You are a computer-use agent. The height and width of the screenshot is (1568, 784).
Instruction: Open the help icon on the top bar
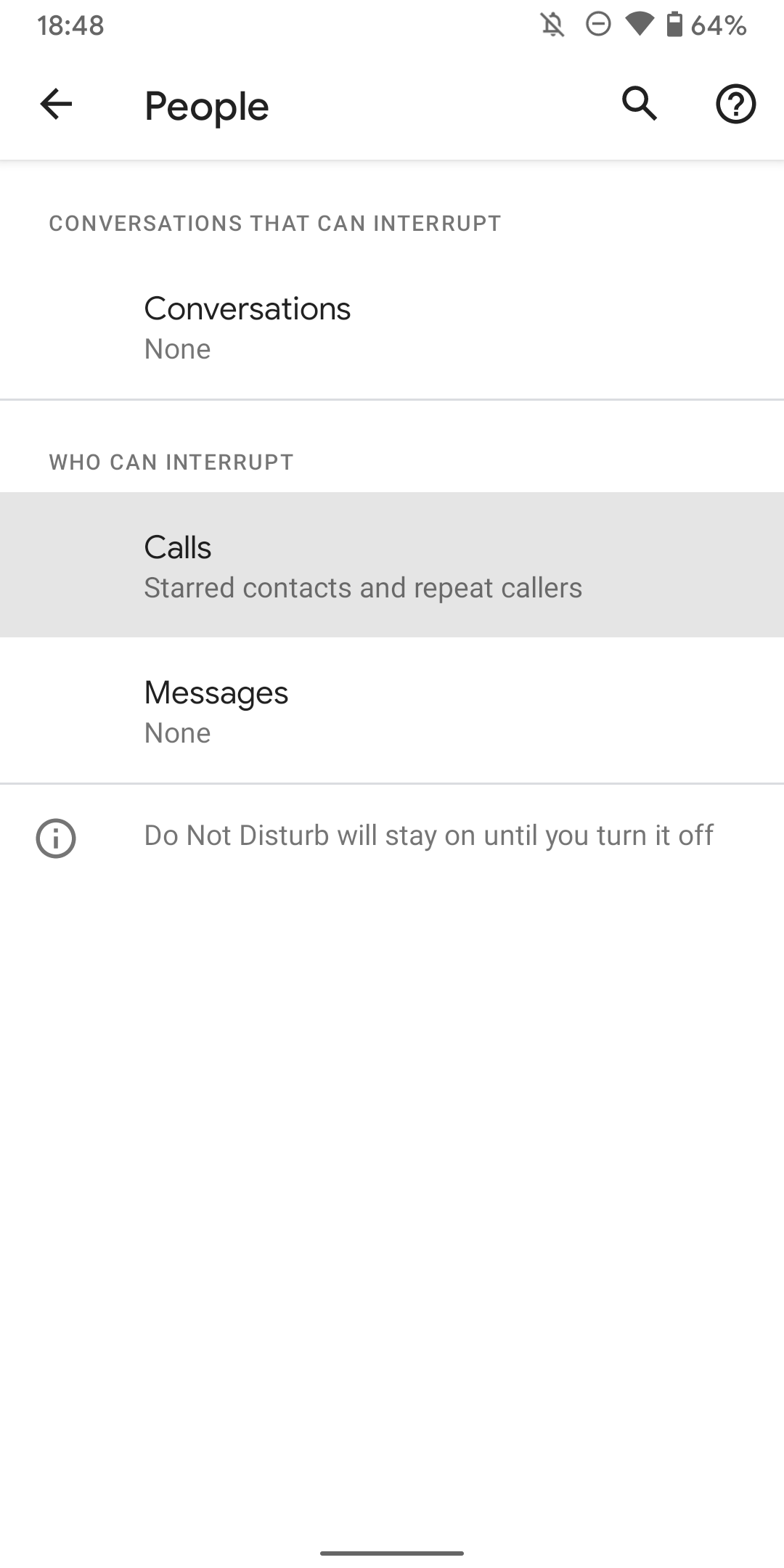pos(735,104)
